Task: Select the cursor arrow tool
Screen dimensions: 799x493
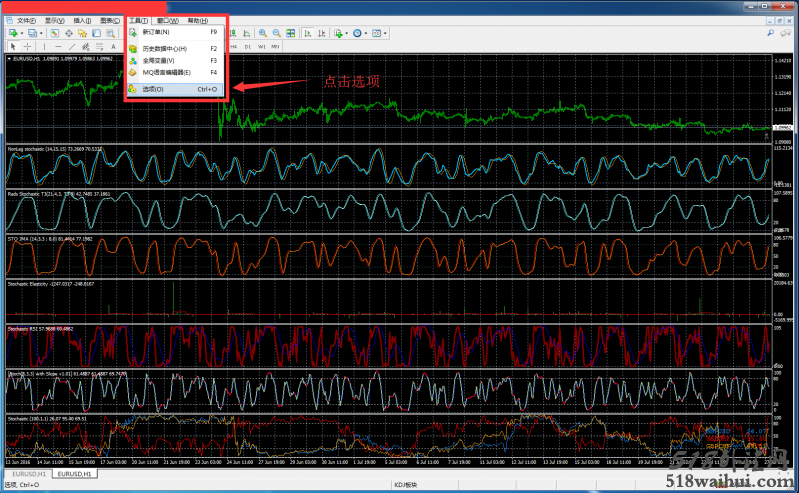Action: pyautogui.click(x=12, y=46)
